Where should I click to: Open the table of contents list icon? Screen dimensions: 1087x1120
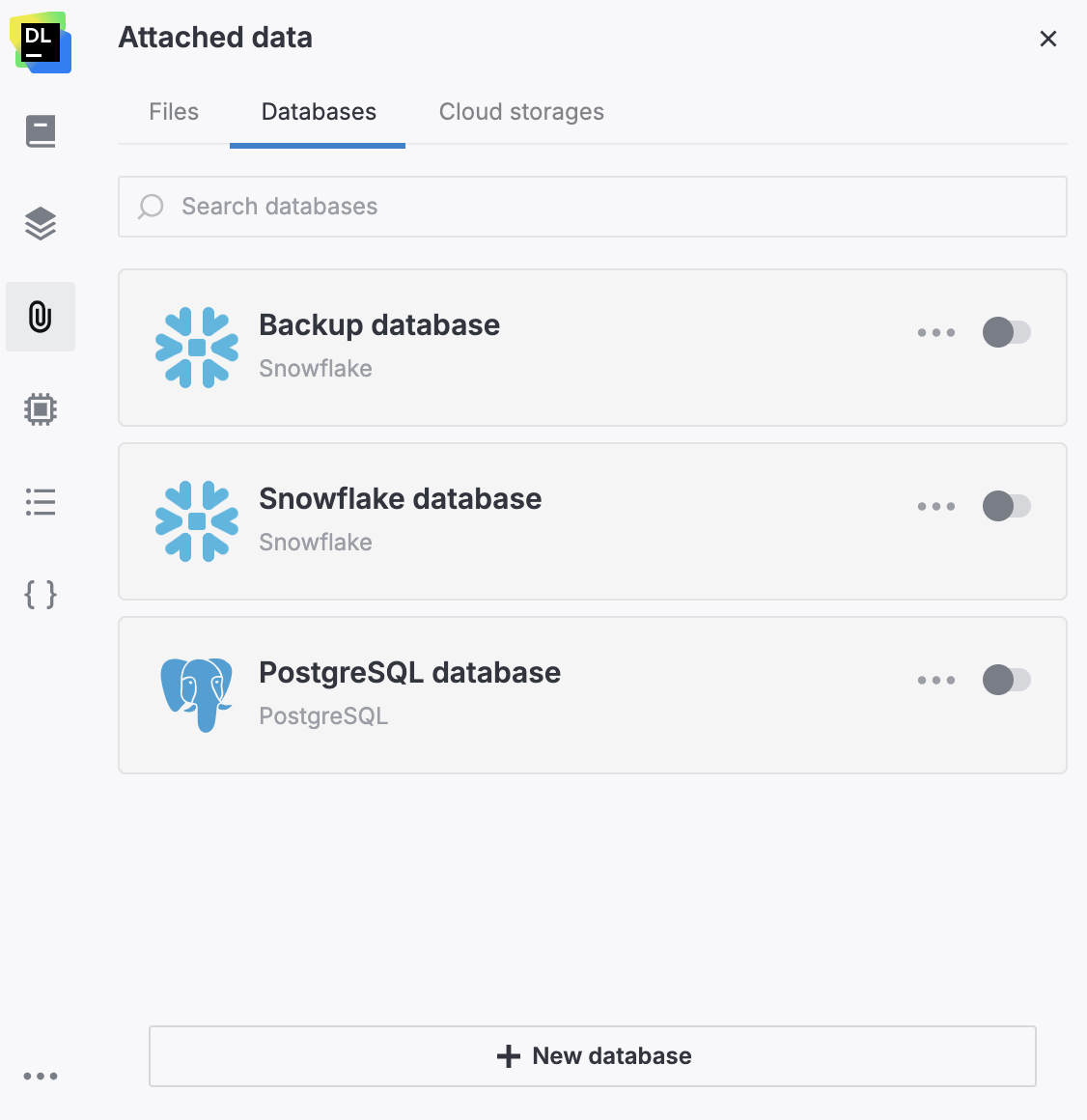(x=41, y=501)
